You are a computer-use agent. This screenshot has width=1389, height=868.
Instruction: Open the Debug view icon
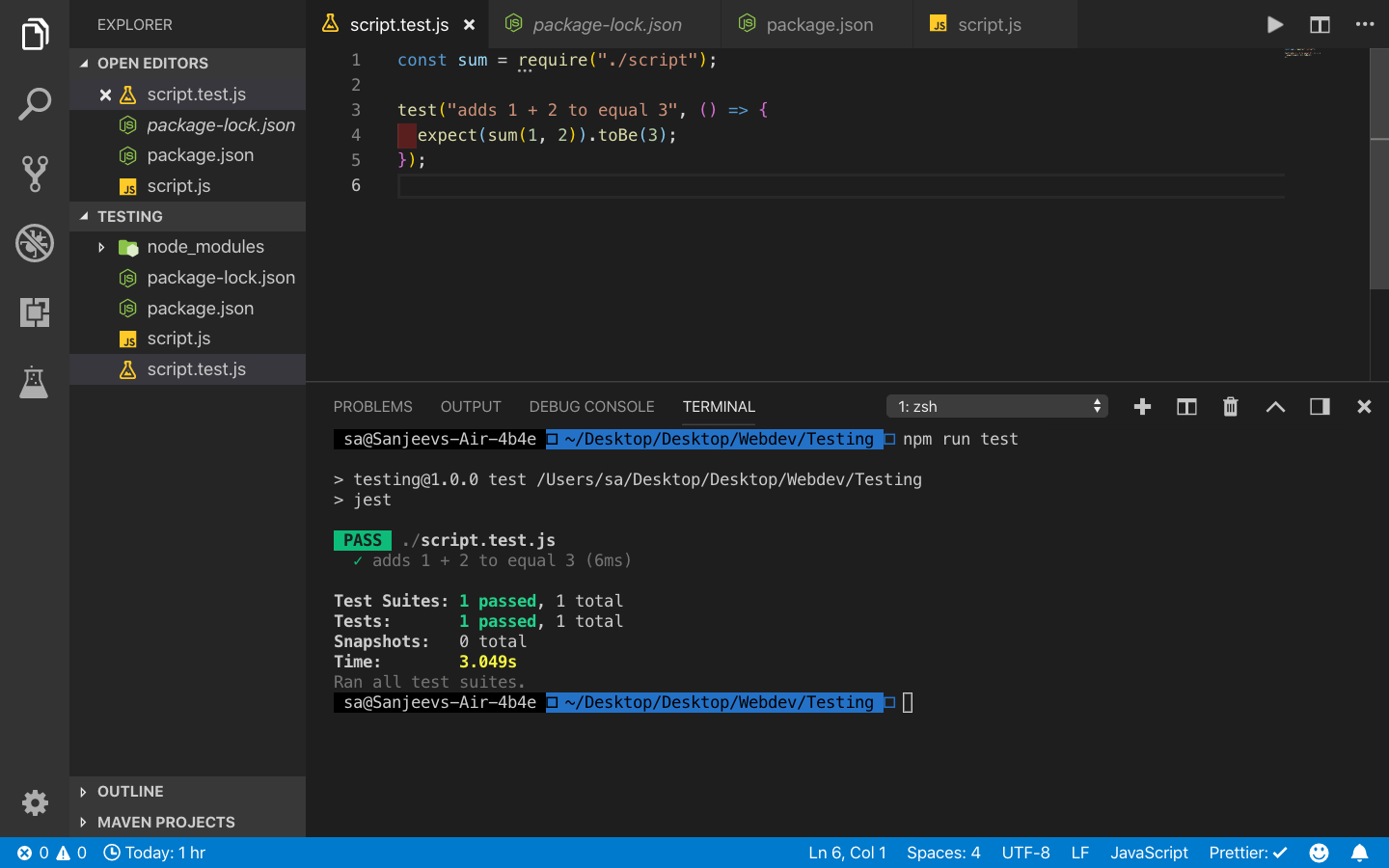[35, 243]
